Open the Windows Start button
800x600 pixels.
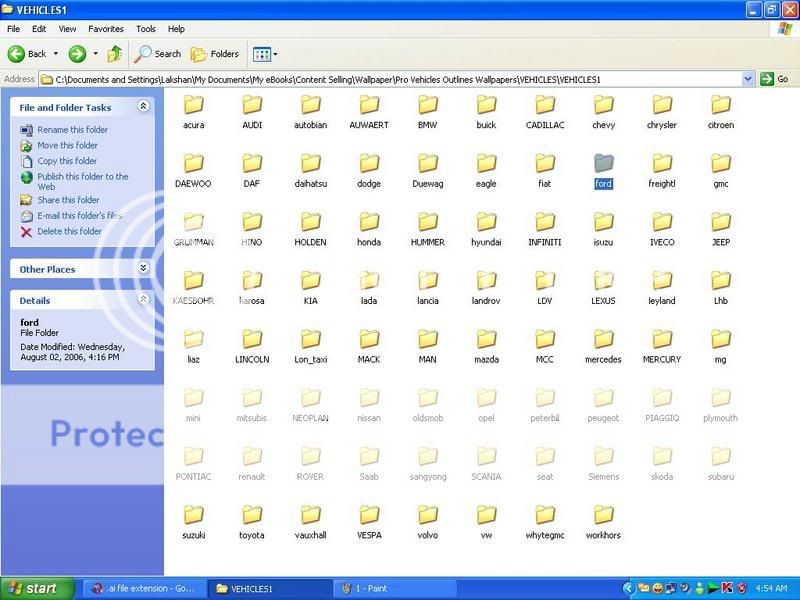(x=37, y=589)
